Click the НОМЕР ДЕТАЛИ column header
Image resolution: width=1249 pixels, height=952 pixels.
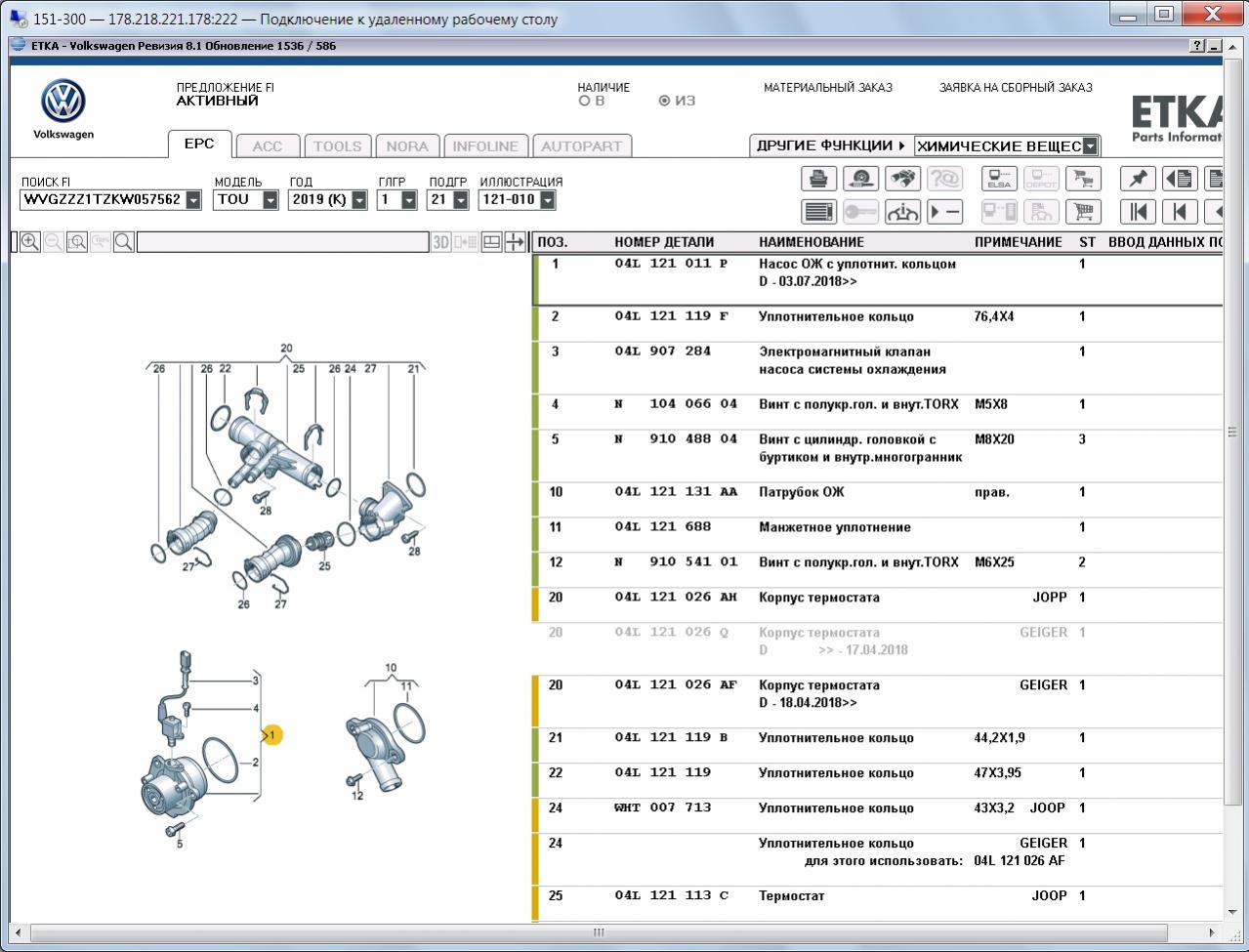pos(664,242)
